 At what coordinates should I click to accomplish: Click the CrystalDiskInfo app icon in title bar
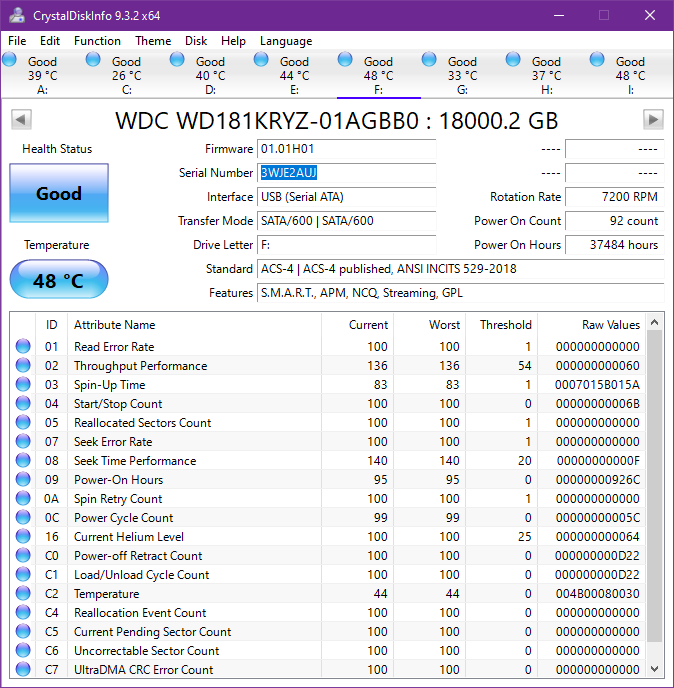click(16, 15)
